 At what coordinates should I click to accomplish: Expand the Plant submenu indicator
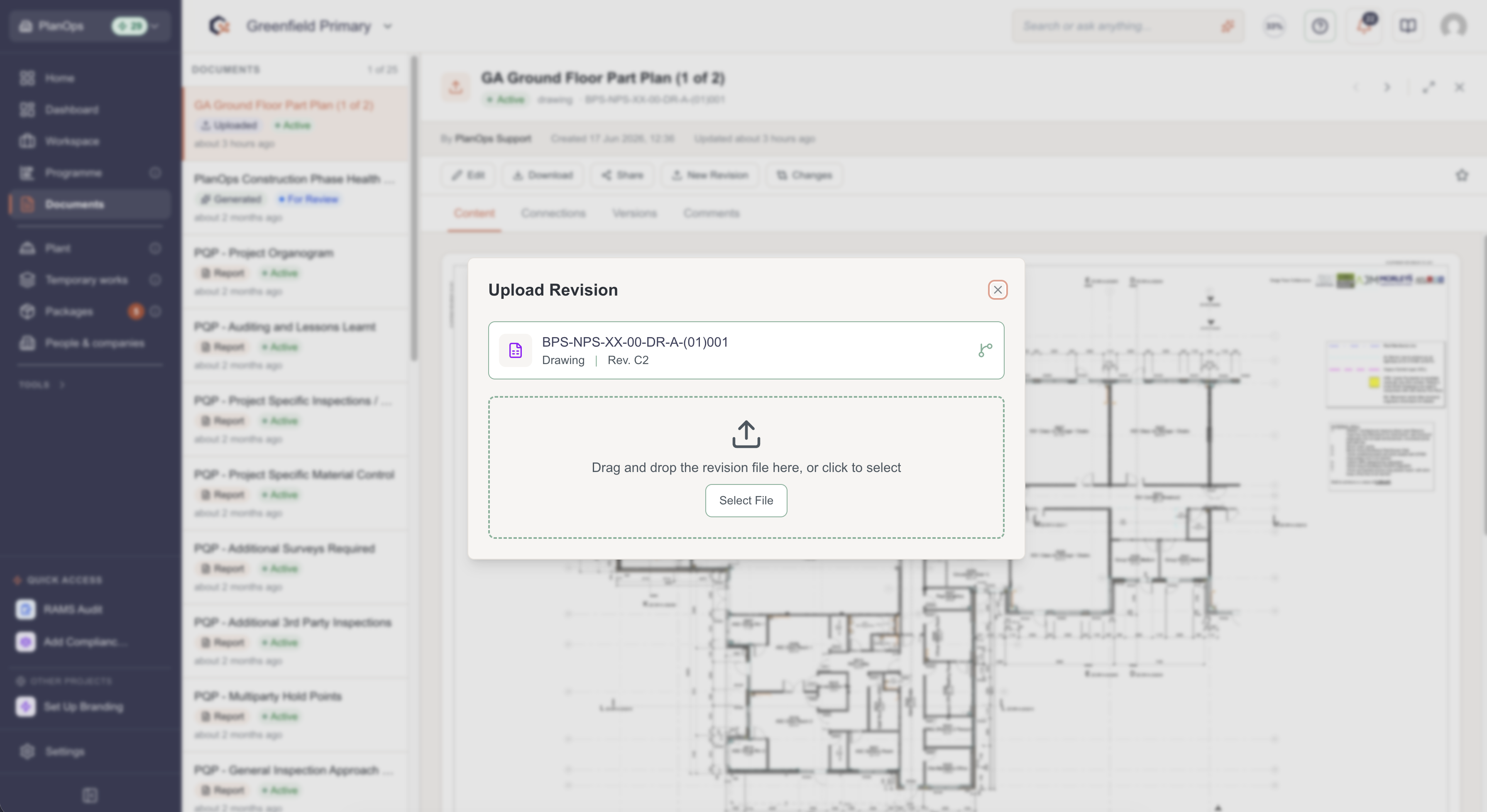click(155, 248)
